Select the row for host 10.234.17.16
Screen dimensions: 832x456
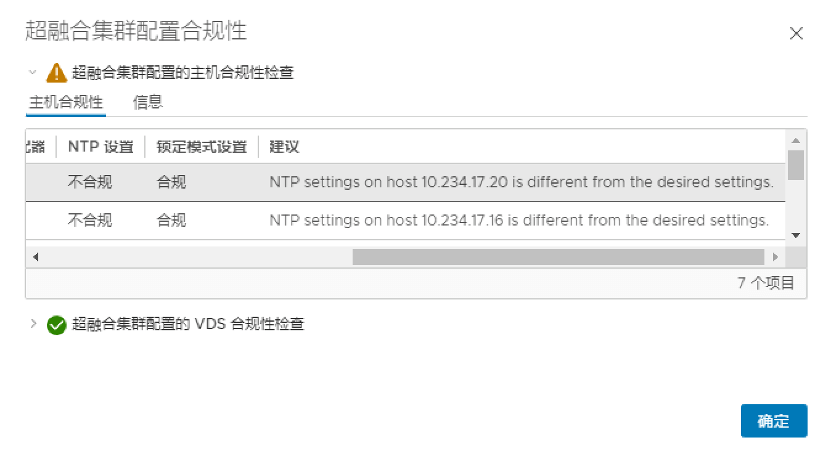pos(405,220)
